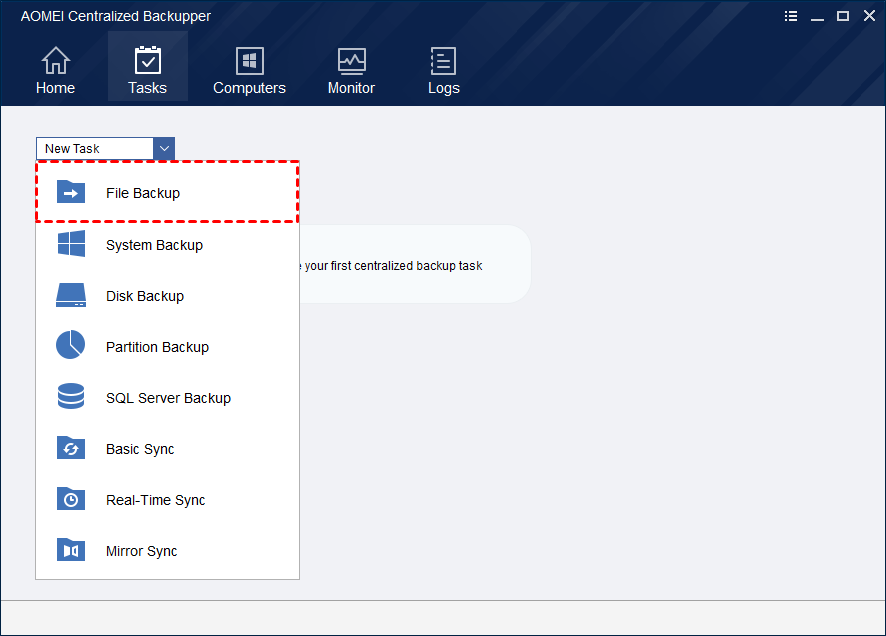Close the AOMEI Centralized Backupper window

[x=869, y=16]
